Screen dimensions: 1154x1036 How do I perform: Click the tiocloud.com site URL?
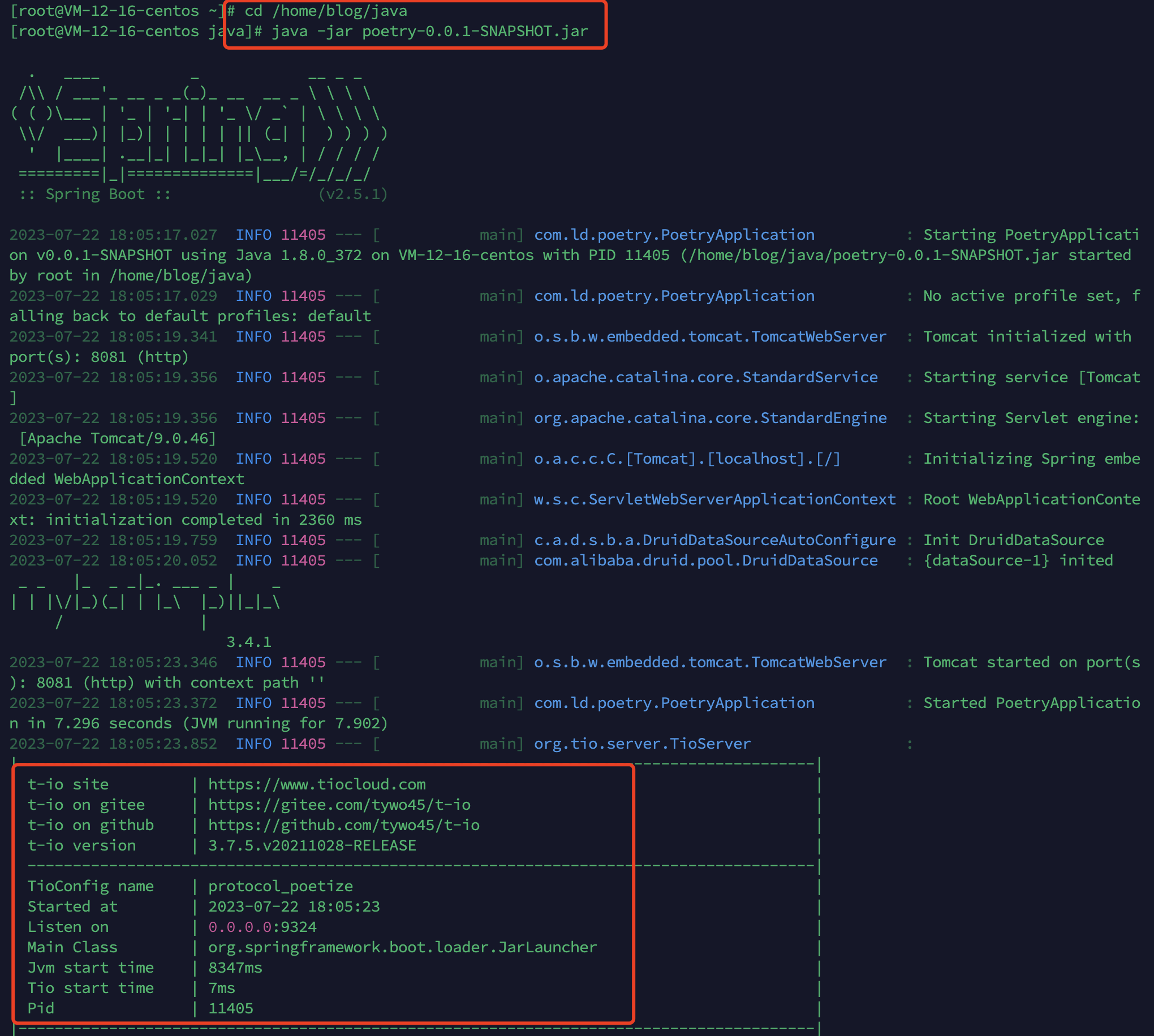(x=317, y=784)
